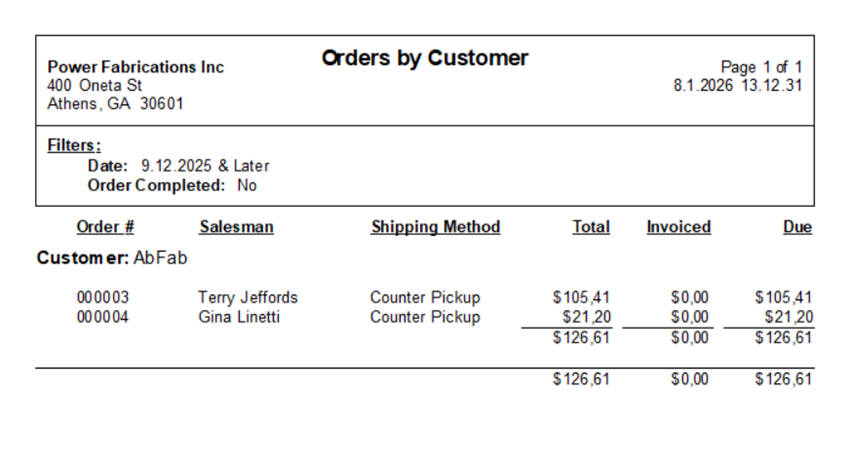Select the Salesman column header
Image resolution: width=850 pixels, height=470 pixels.
pyautogui.click(x=236, y=227)
